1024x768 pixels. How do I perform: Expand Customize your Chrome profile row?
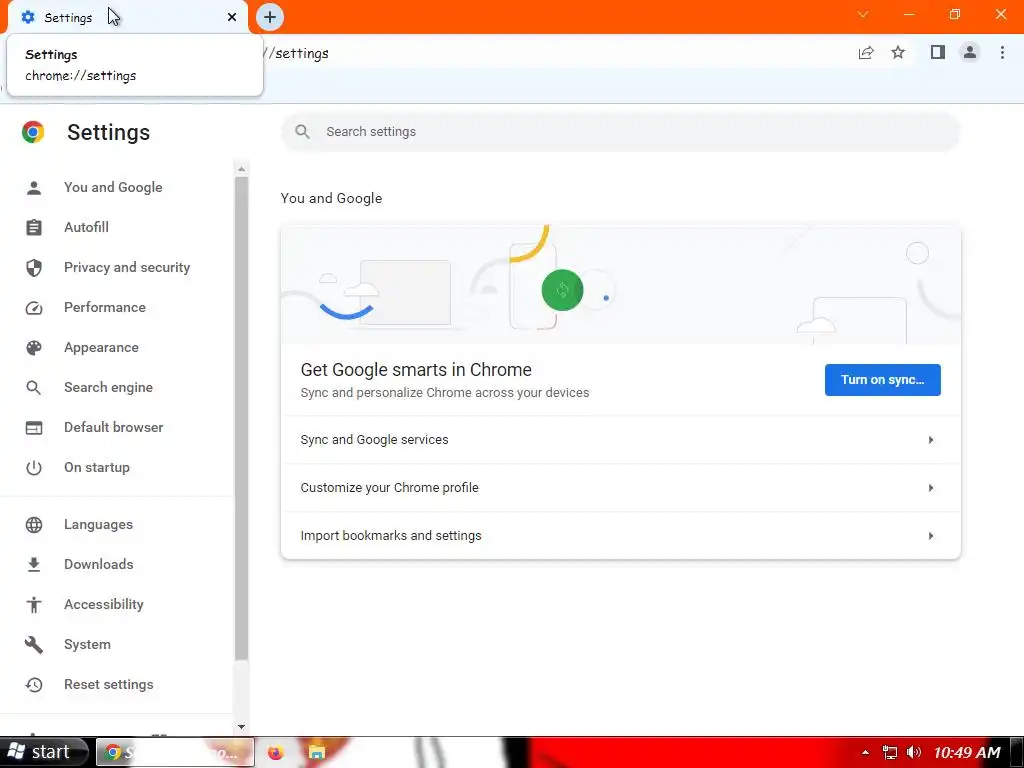pos(620,488)
